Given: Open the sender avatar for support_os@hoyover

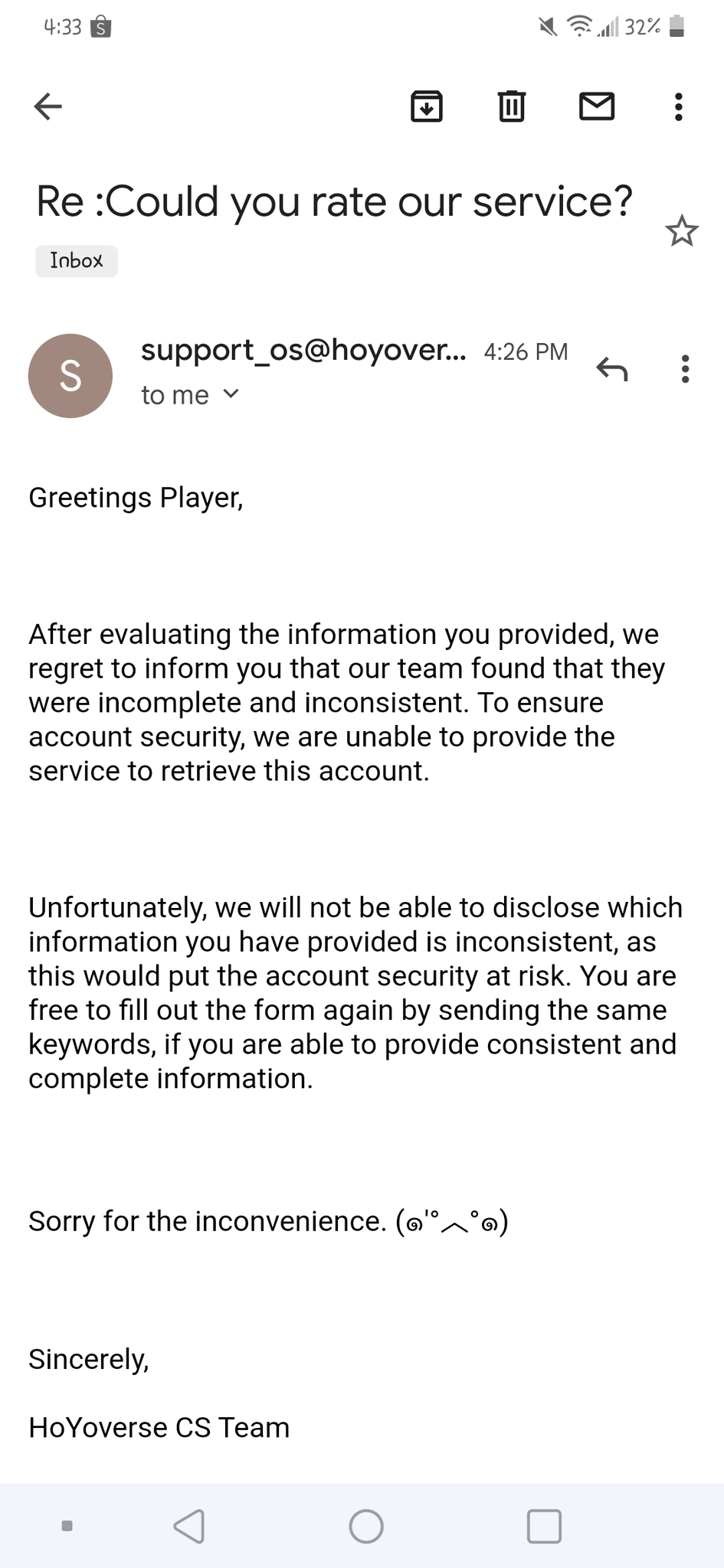Looking at the screenshot, I should tap(70, 375).
